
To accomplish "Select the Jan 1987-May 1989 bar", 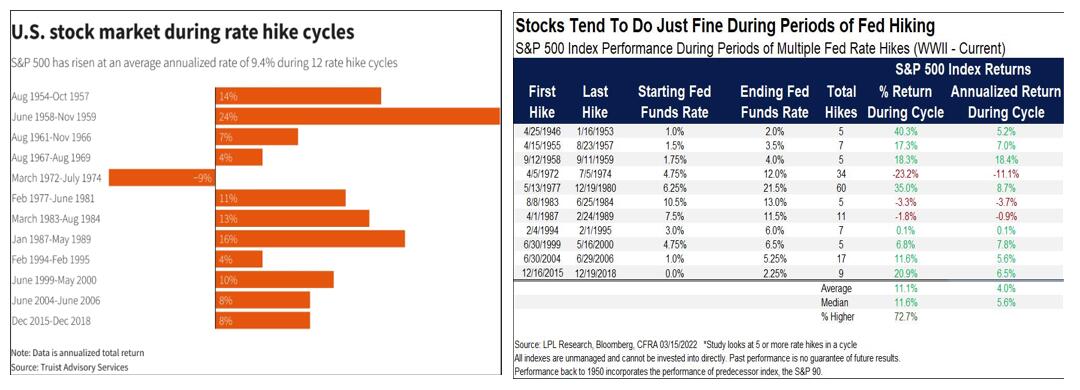I will click(x=309, y=239).
